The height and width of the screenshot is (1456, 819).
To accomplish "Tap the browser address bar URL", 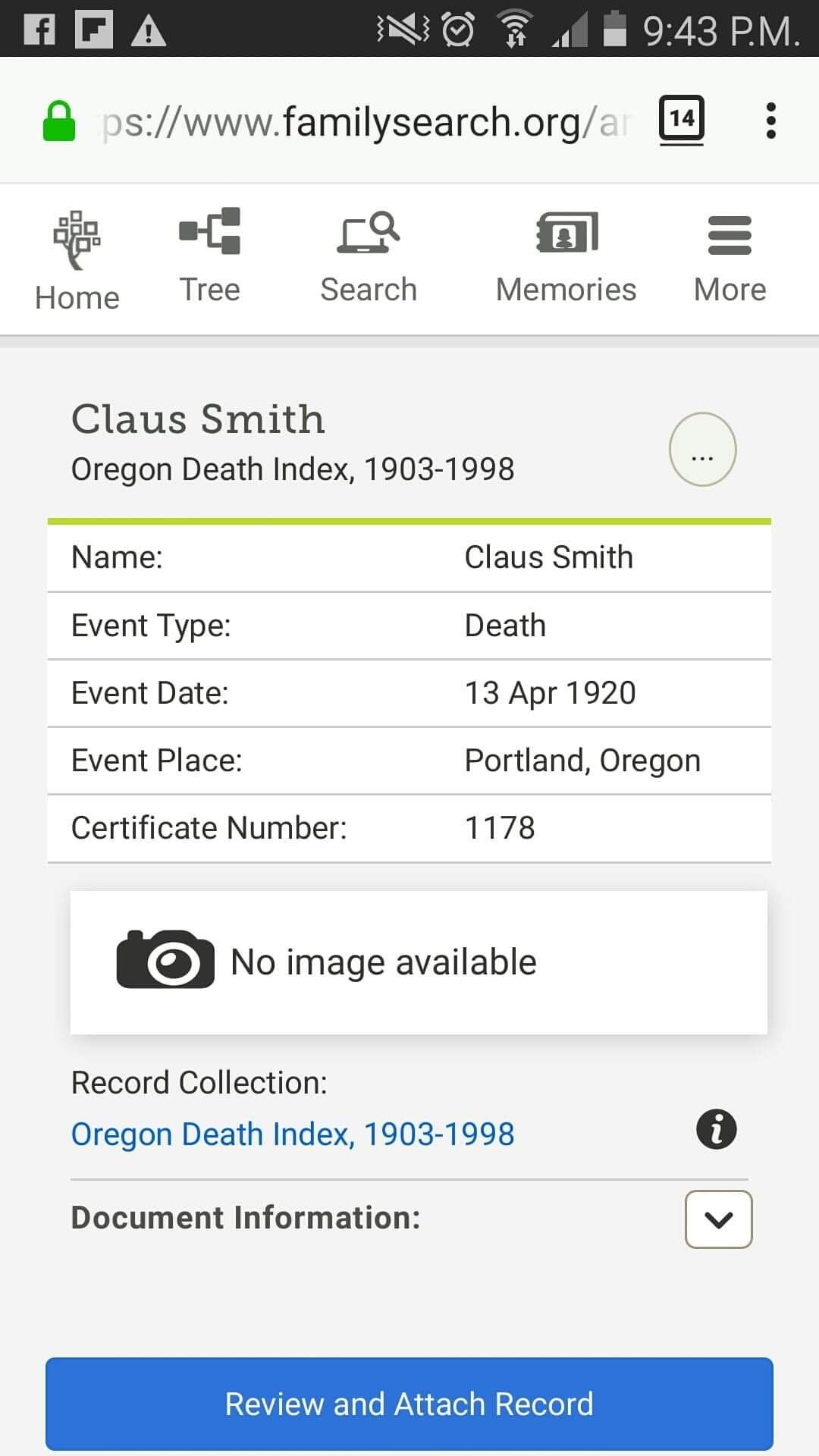I will (364, 121).
